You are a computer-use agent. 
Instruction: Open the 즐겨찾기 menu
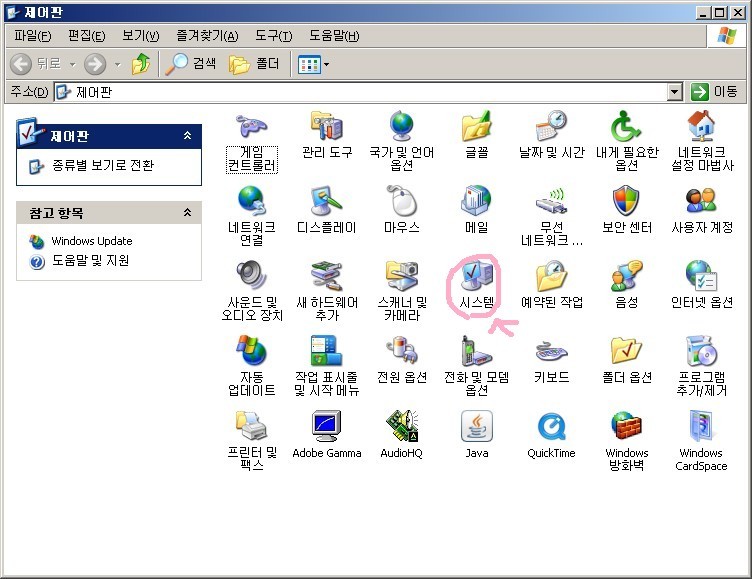click(x=207, y=35)
